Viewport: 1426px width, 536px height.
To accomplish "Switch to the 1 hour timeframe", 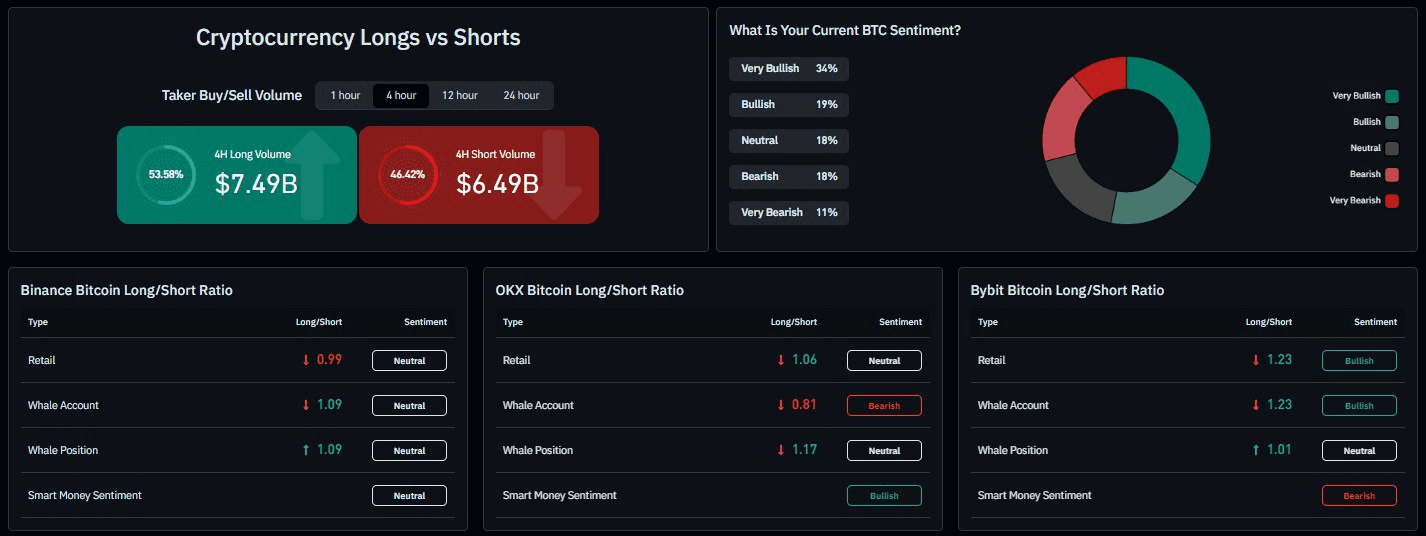I will 345,96.
